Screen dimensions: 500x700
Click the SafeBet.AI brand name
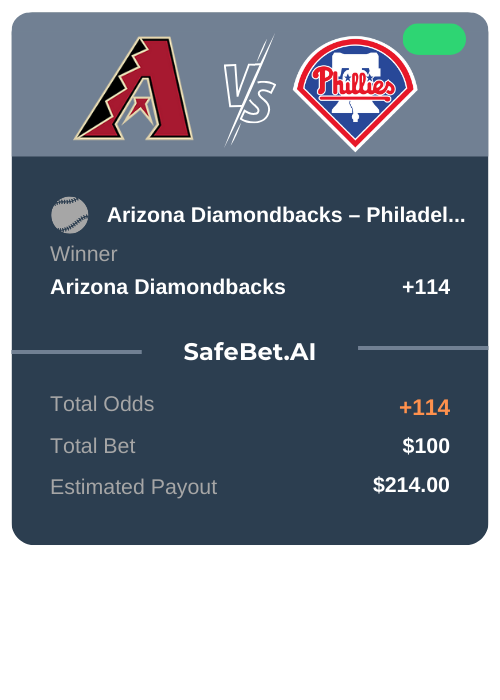pyautogui.click(x=250, y=352)
